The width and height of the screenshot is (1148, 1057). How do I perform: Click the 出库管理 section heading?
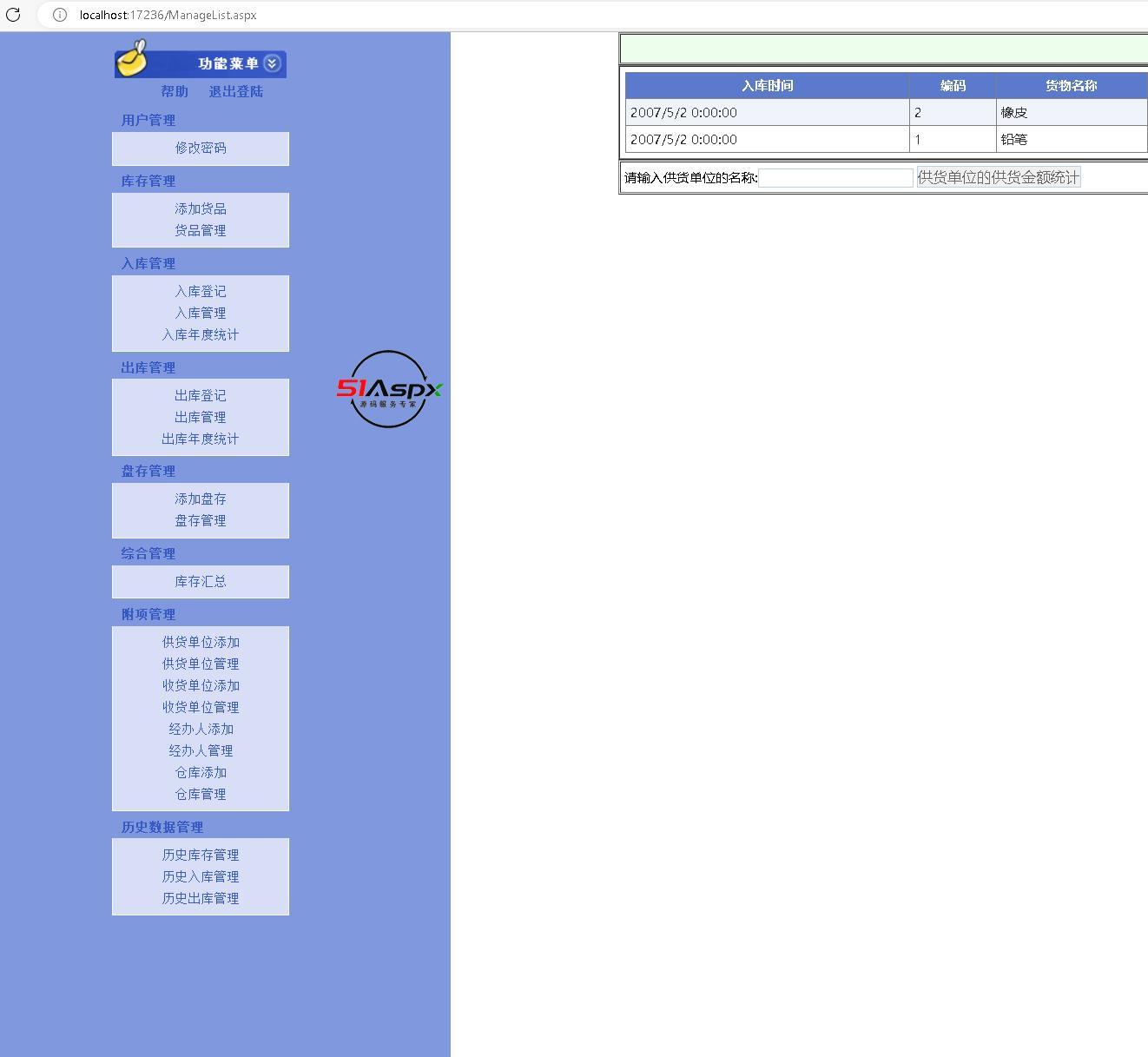[x=148, y=368]
